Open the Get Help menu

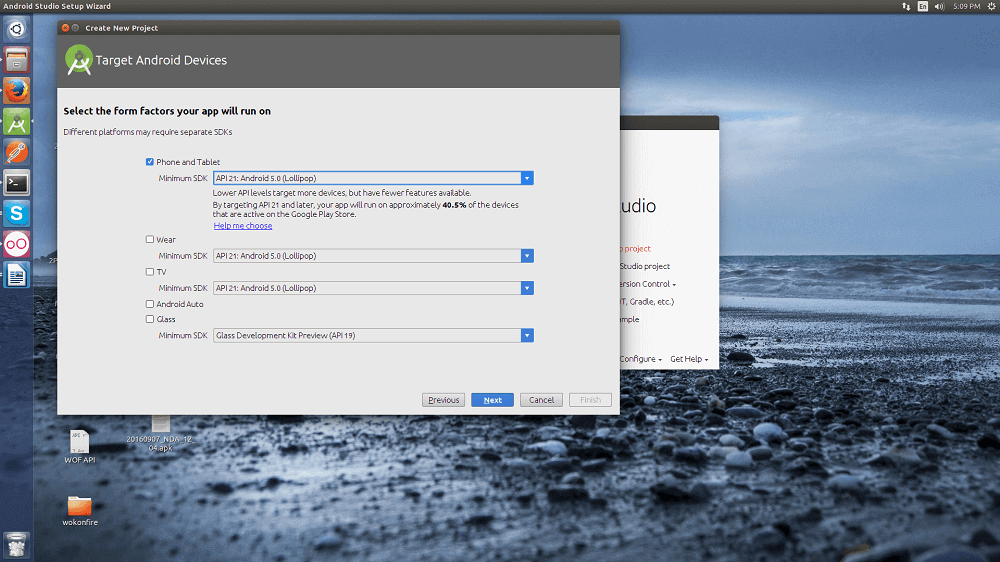[688, 359]
